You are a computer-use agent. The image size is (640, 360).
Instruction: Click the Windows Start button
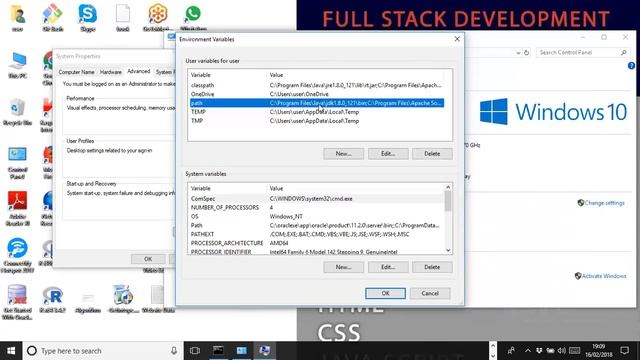(x=11, y=351)
